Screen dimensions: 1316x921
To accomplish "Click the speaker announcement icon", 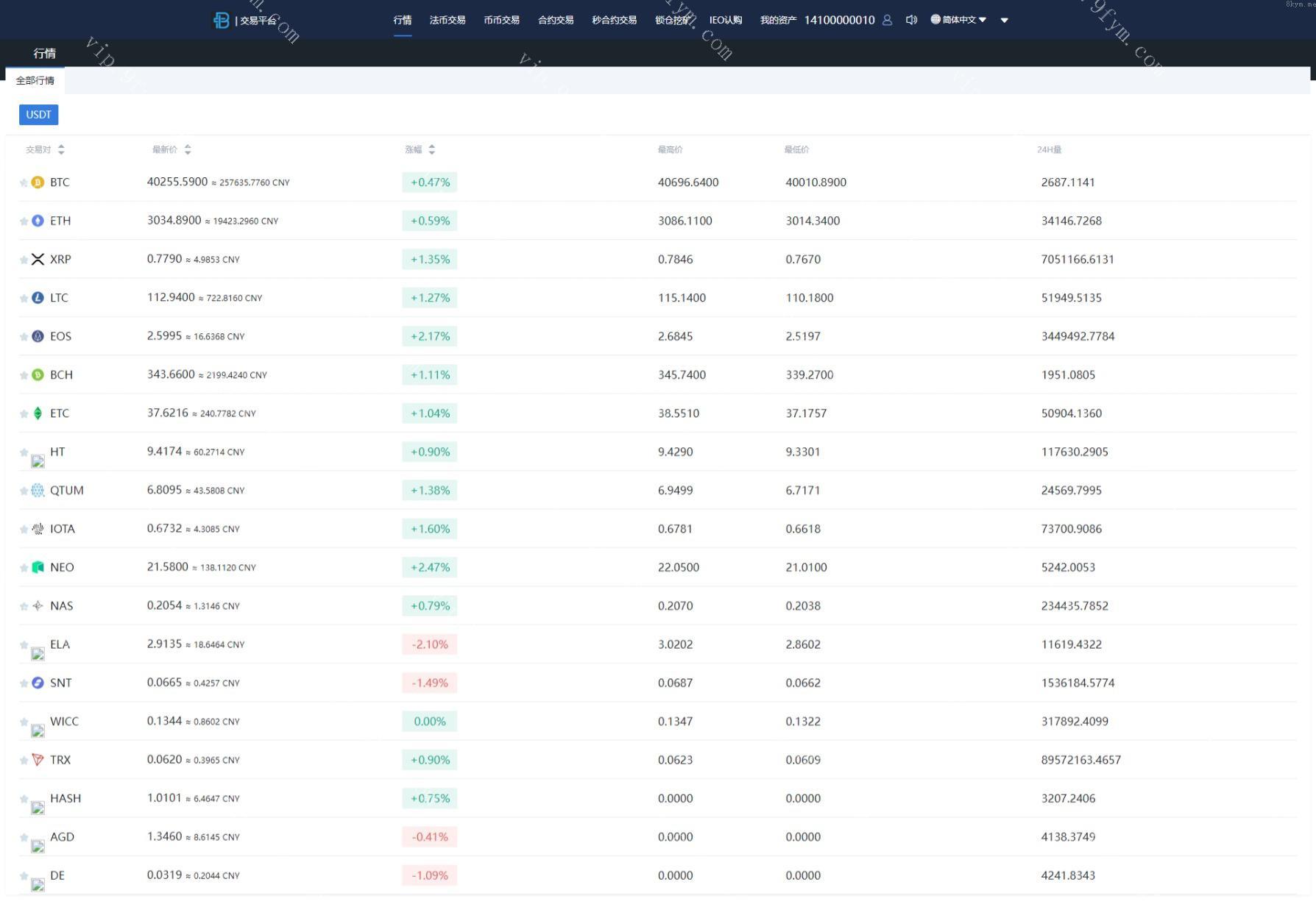I will [x=911, y=20].
